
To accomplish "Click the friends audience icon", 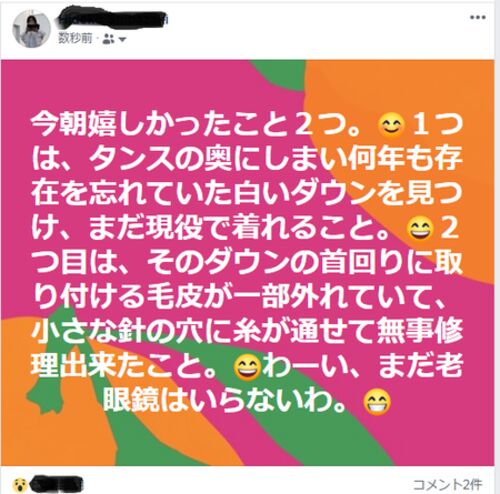I will (x=108, y=39).
